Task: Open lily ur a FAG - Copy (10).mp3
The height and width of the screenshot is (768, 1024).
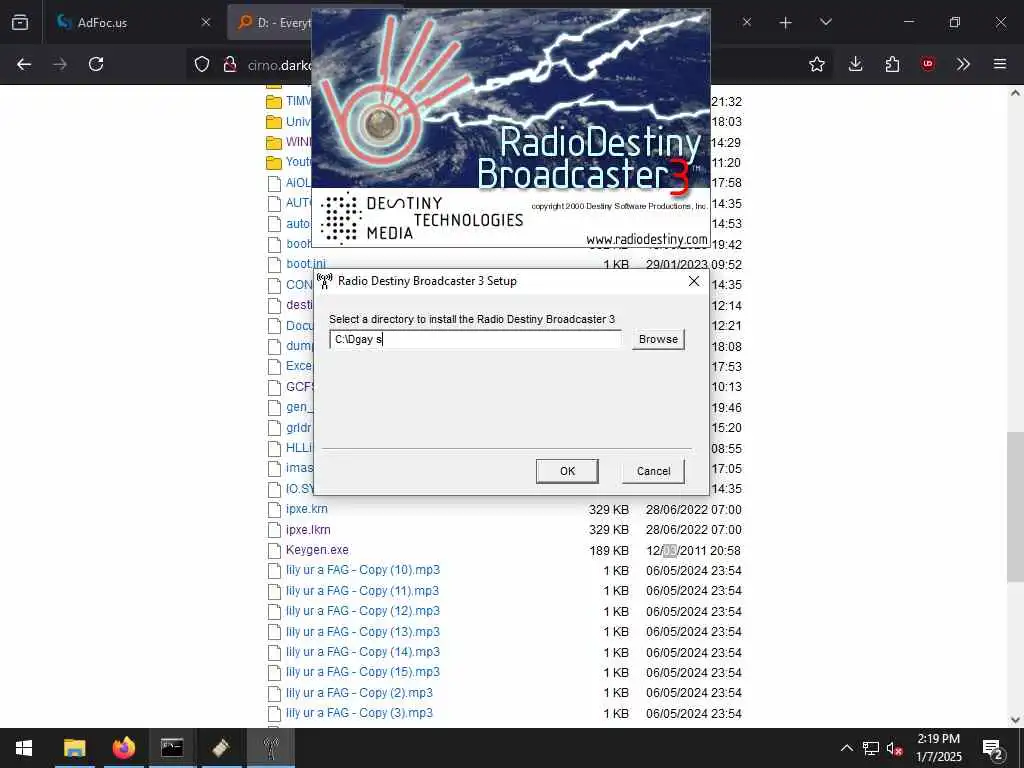Action: (362, 570)
